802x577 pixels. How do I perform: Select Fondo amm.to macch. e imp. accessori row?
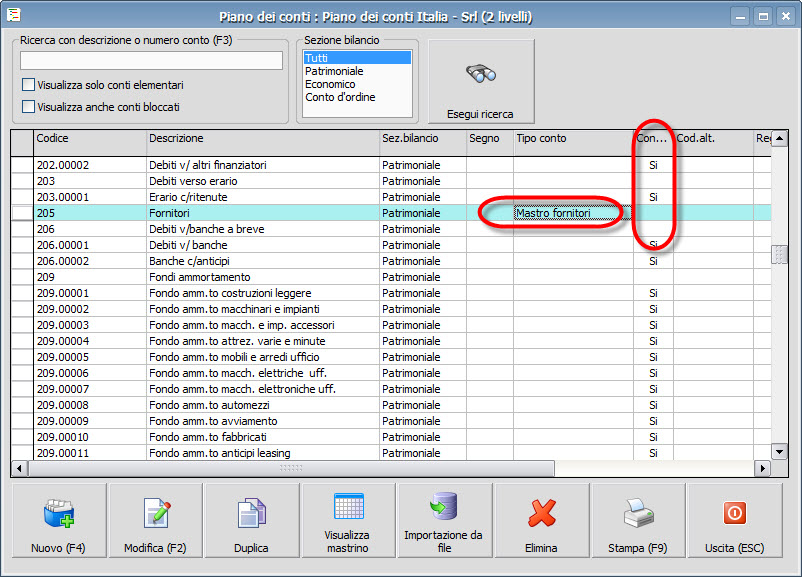(391, 325)
